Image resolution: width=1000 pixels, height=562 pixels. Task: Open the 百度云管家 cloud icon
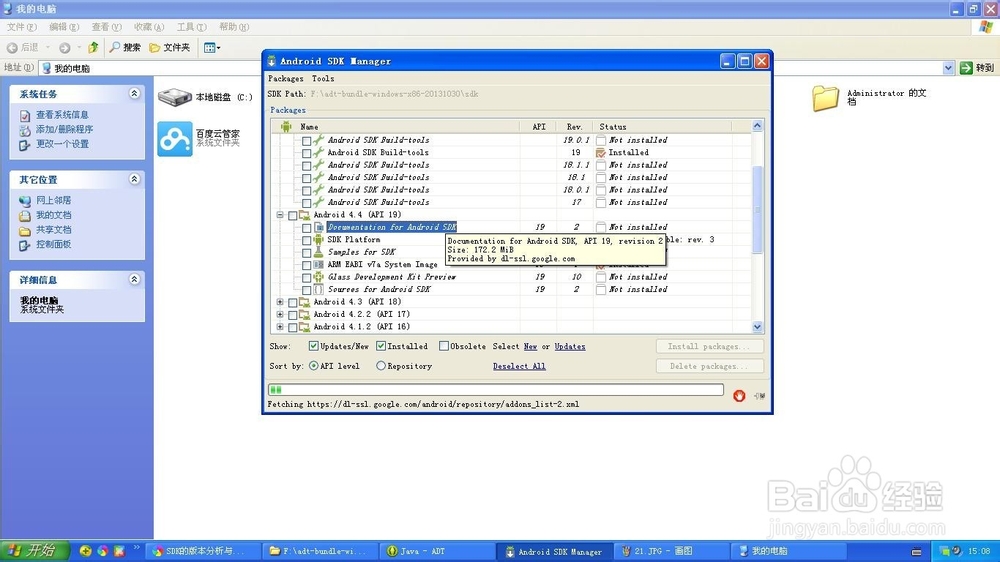point(175,138)
